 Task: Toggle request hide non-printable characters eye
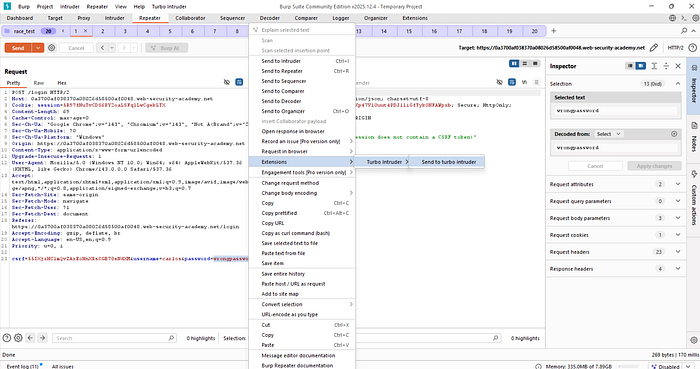[227, 82]
